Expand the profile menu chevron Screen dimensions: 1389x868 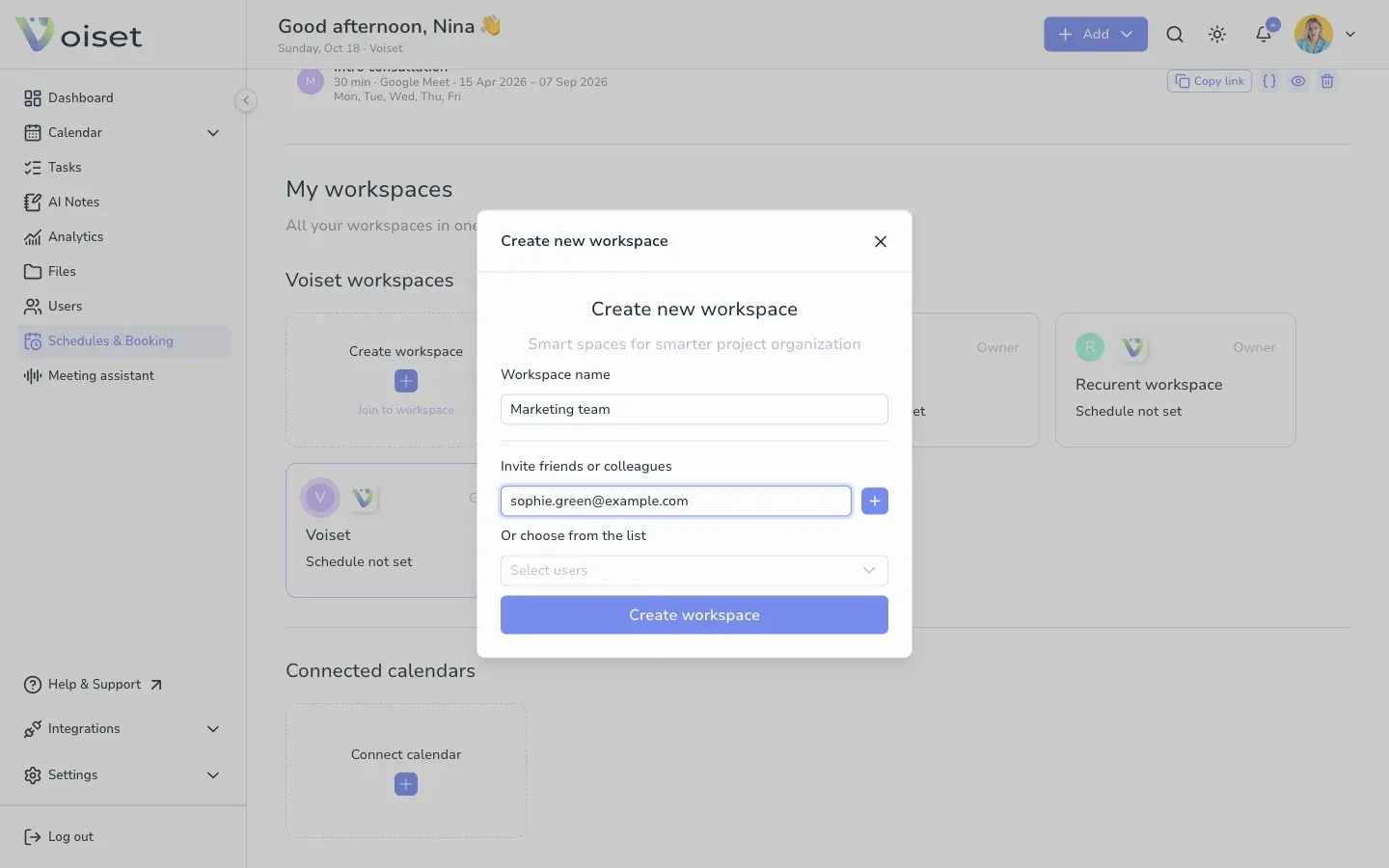(x=1350, y=34)
